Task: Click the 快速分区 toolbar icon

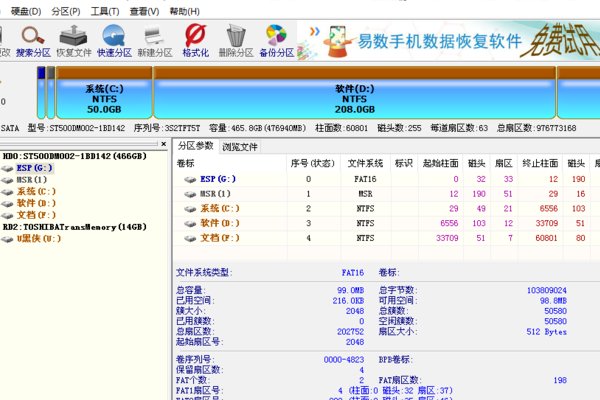Action: [114, 35]
